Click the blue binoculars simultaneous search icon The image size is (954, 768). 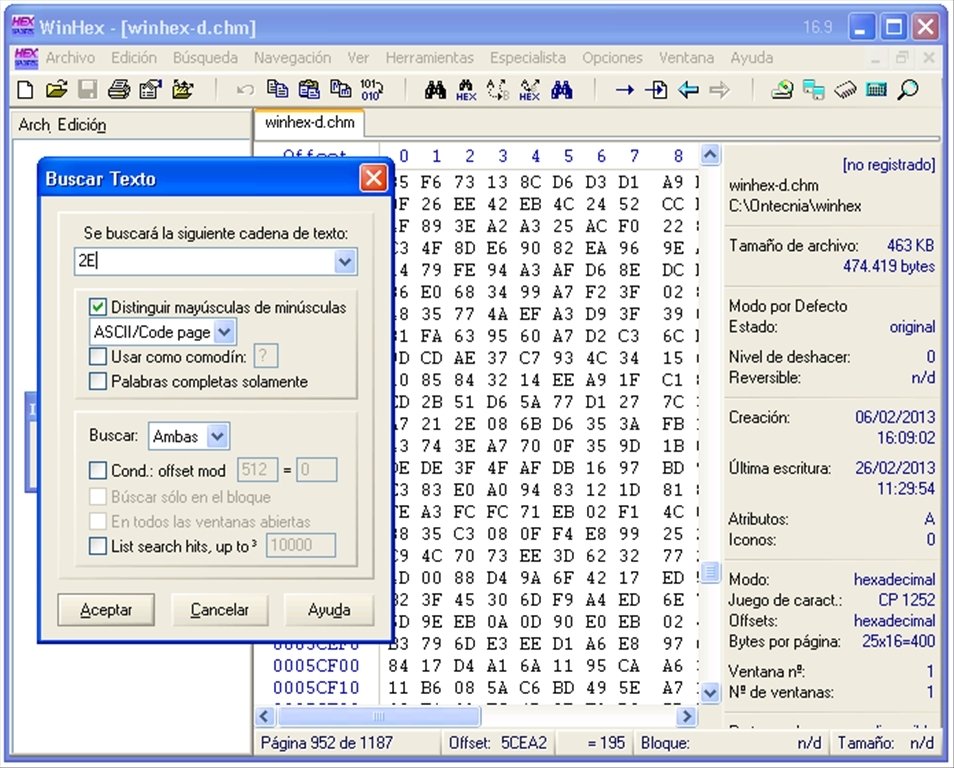click(562, 90)
